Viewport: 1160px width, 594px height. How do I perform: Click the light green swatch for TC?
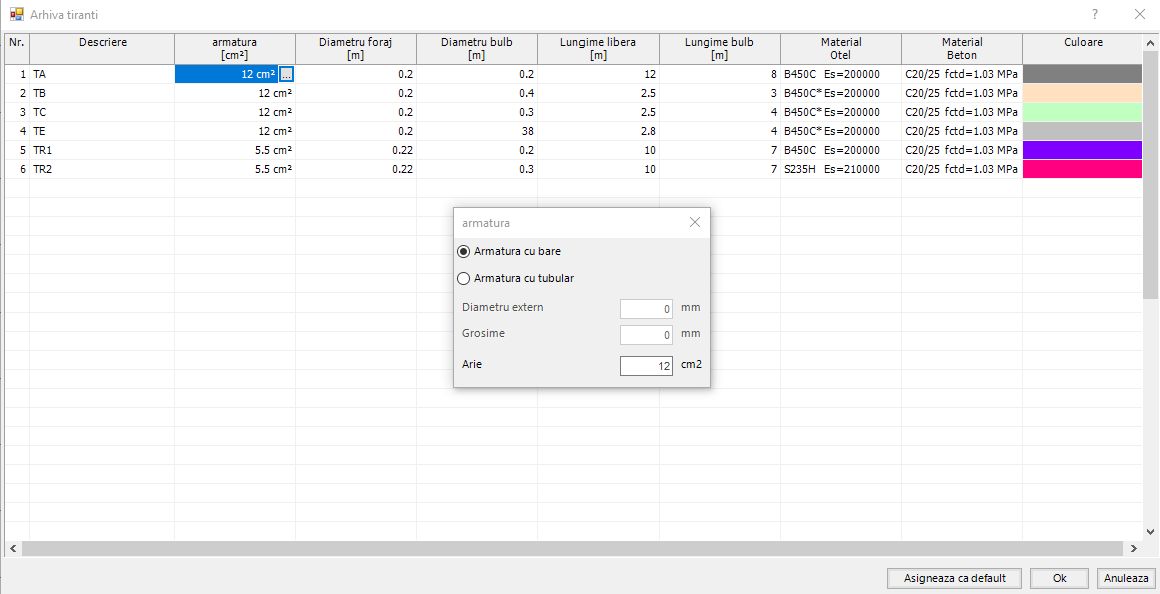(x=1082, y=112)
